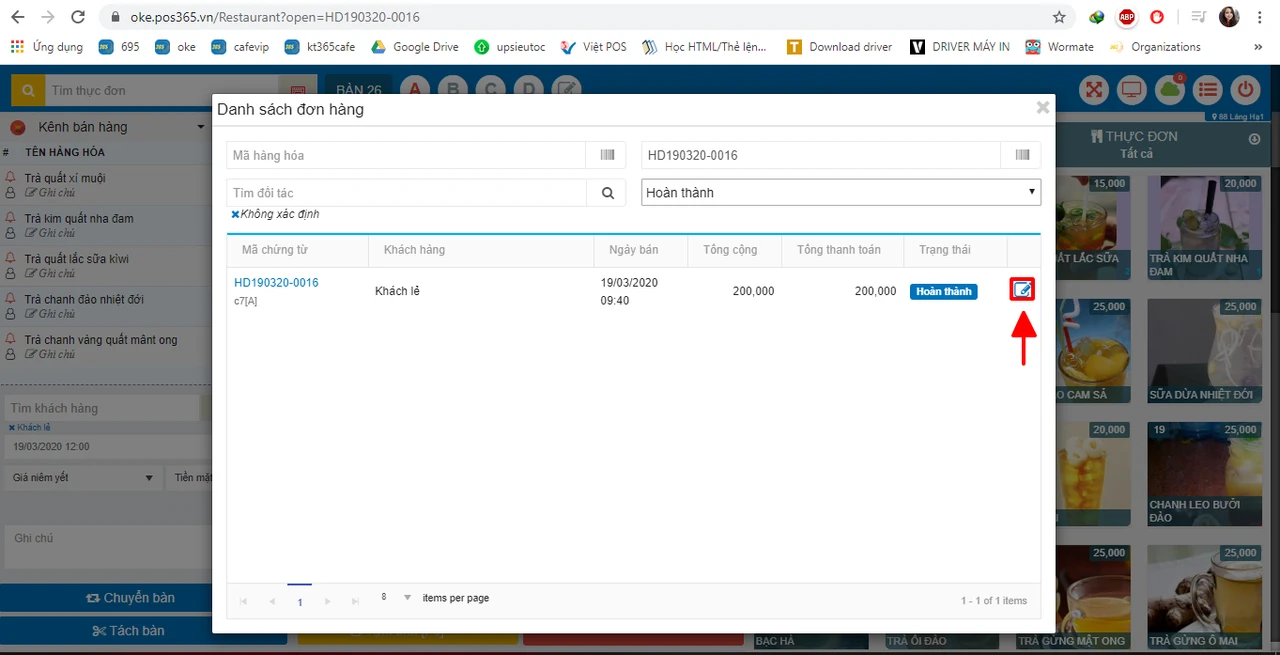Open order link HD190320-0016
The width and height of the screenshot is (1280, 655).
276,283
